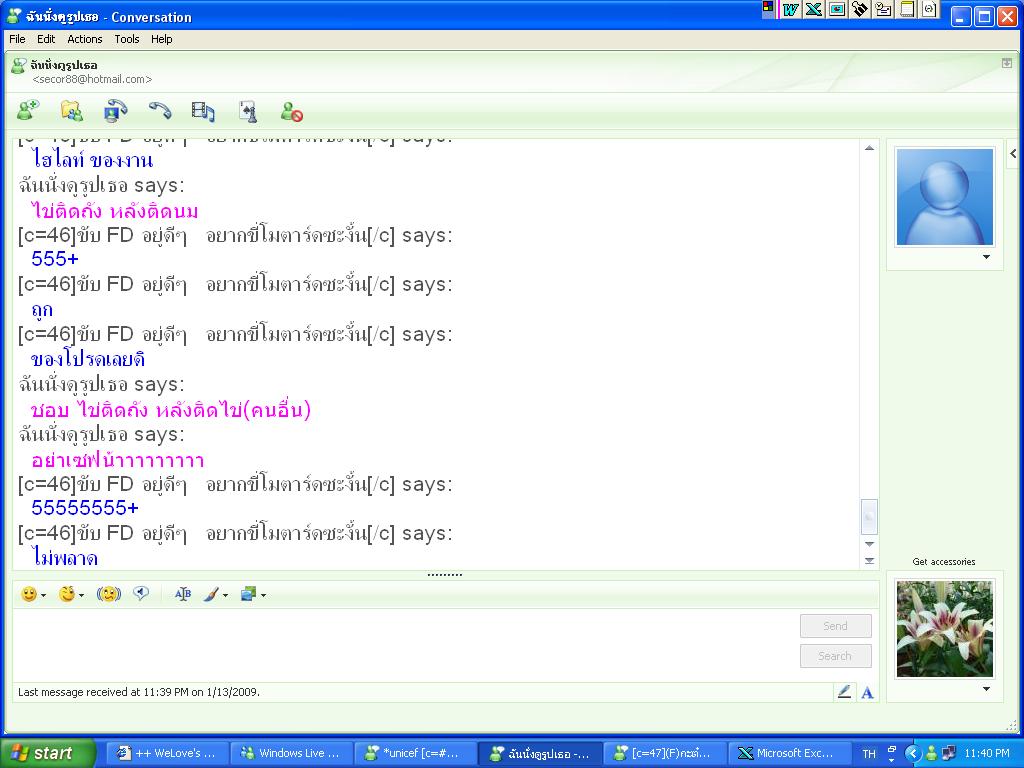This screenshot has width=1024, height=768.
Task: Open the share files icon
Action: [71, 111]
